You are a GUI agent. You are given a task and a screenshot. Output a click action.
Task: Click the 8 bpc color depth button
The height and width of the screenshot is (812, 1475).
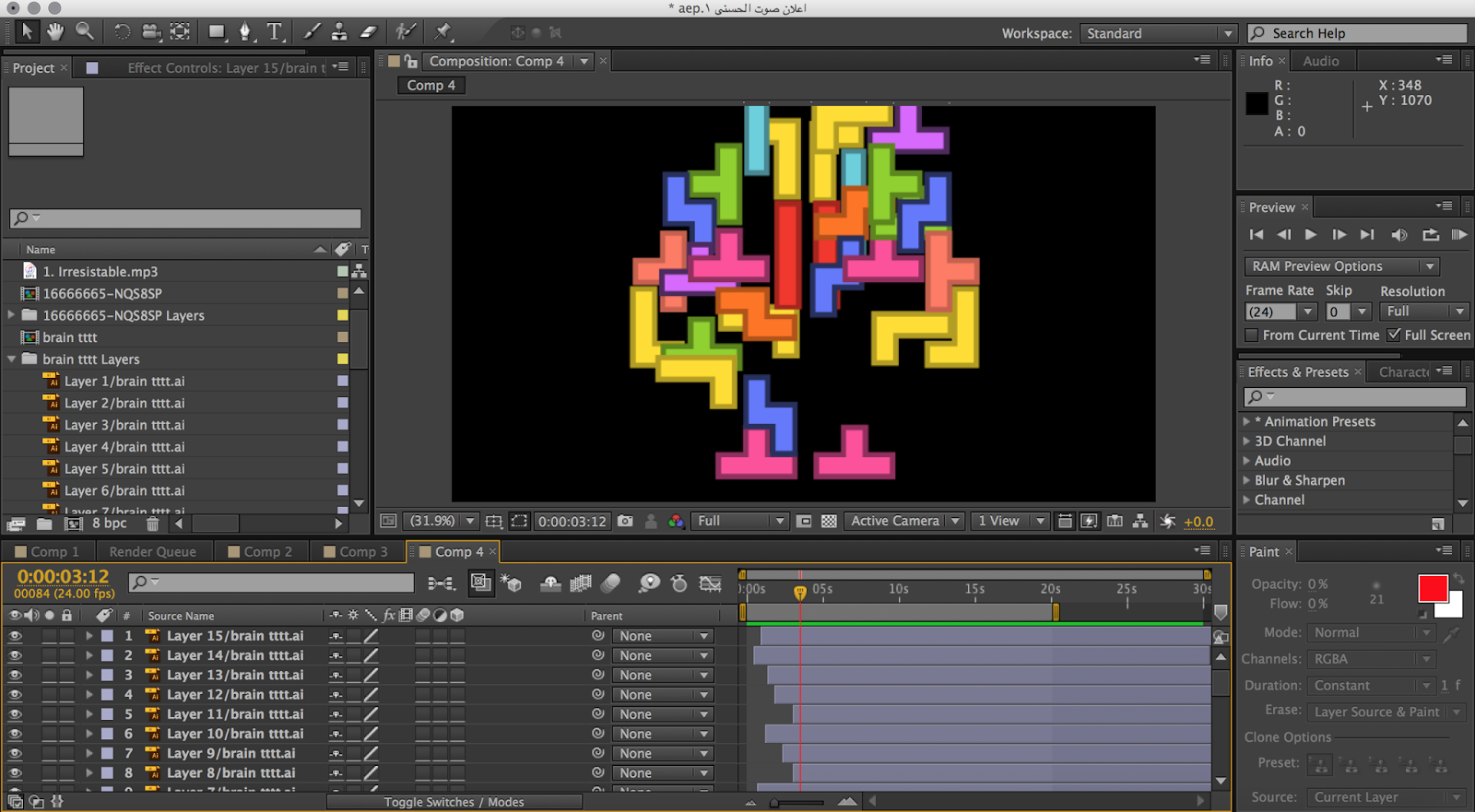pos(110,523)
